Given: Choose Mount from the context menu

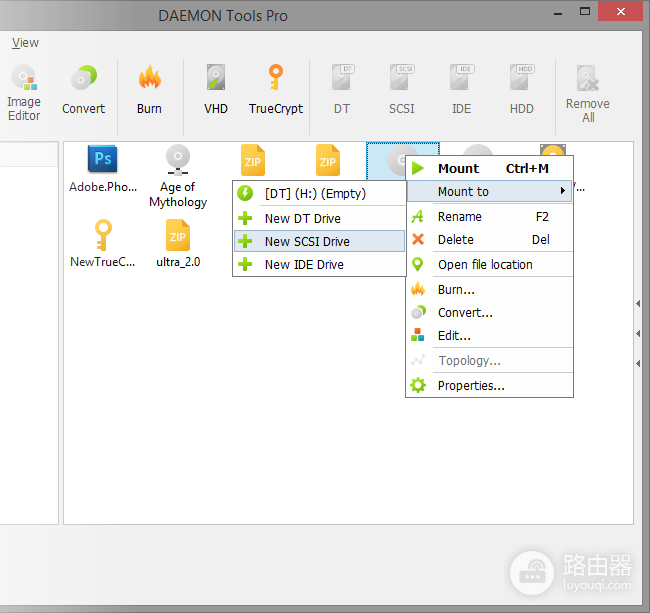Looking at the screenshot, I should [490, 168].
